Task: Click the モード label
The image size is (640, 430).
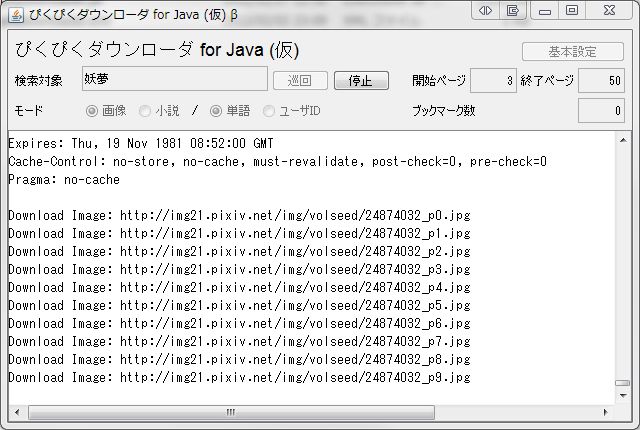Action: [x=29, y=111]
